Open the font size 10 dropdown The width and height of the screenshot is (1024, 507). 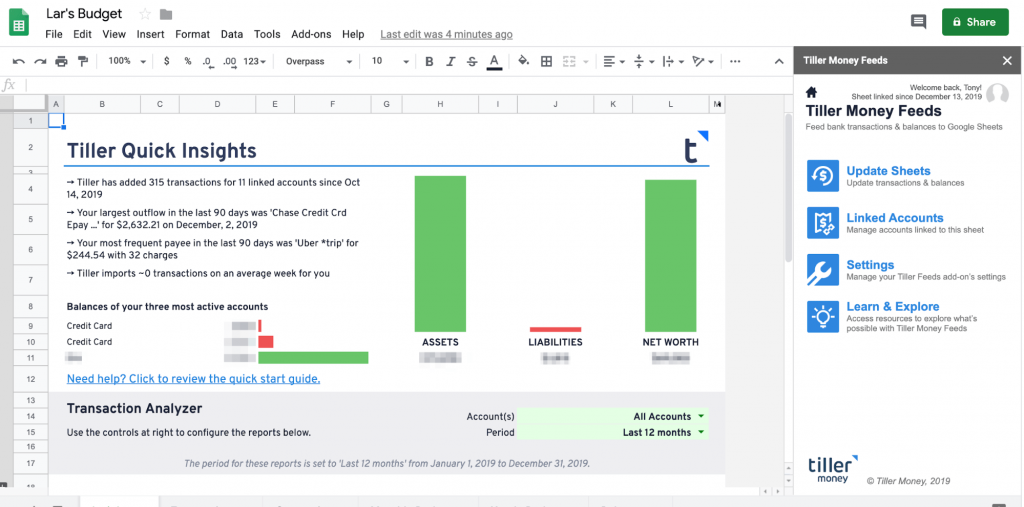[390, 61]
